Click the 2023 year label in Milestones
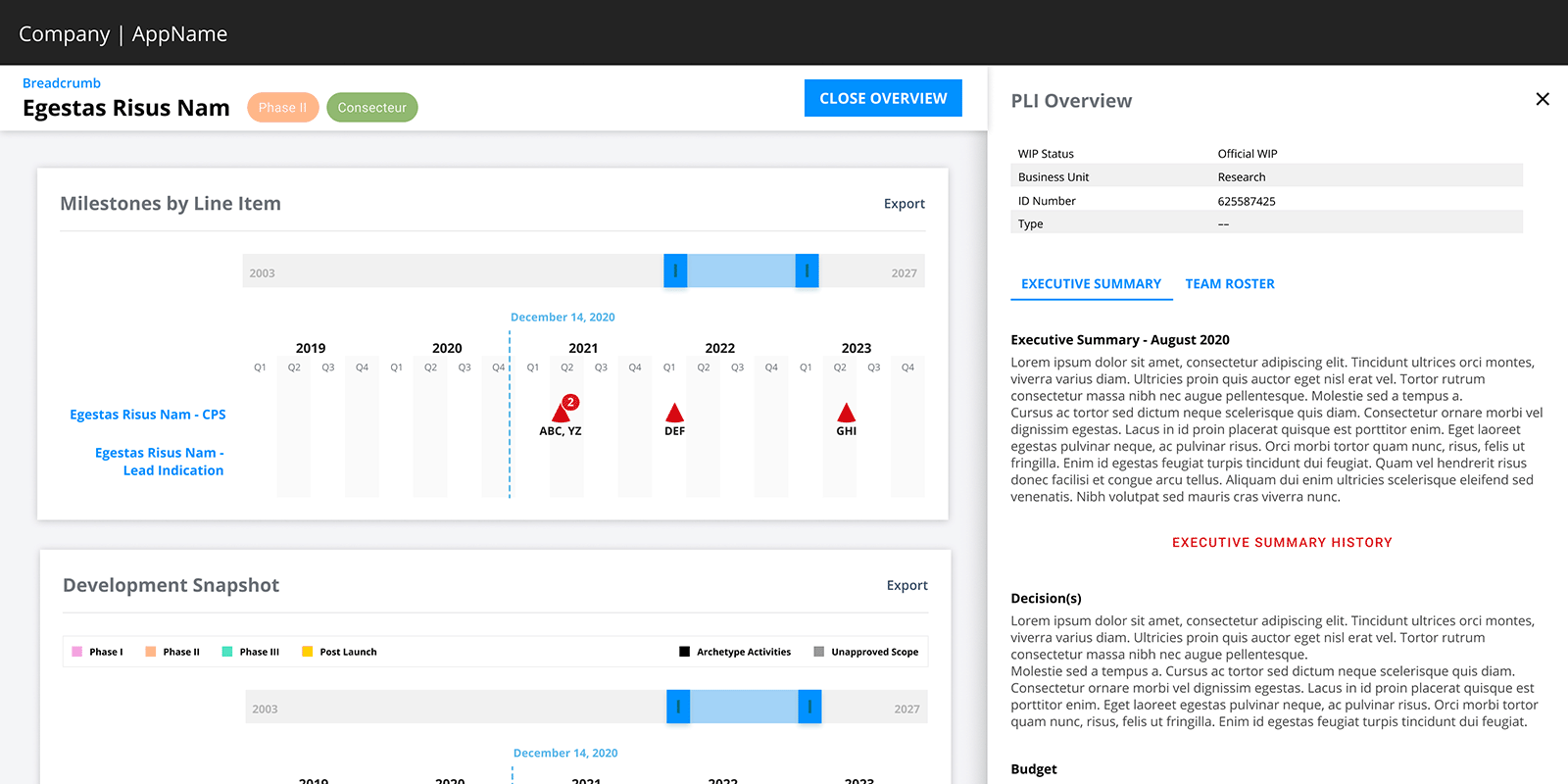This screenshot has height=784, width=1568. [x=857, y=348]
